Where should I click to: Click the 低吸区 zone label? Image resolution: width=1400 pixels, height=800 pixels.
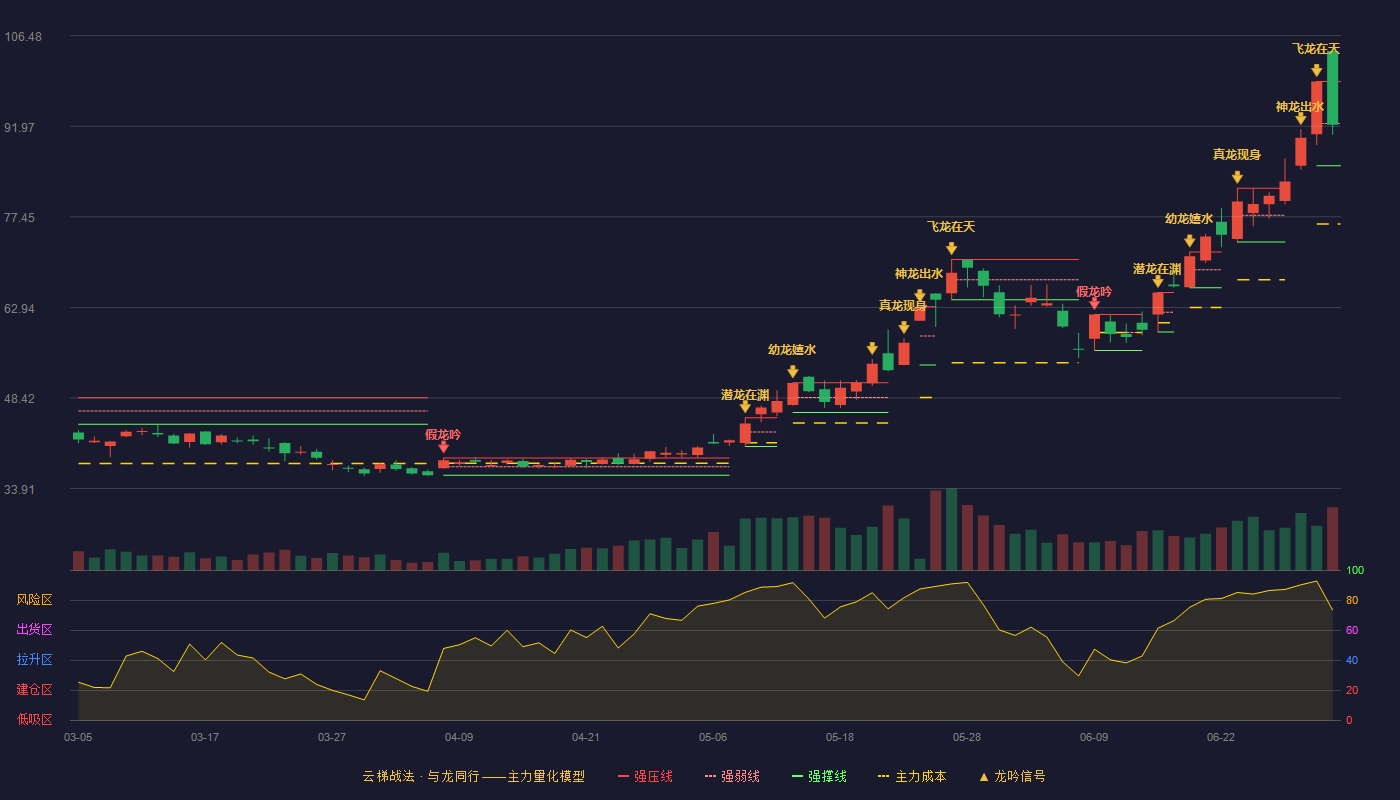[x=35, y=719]
